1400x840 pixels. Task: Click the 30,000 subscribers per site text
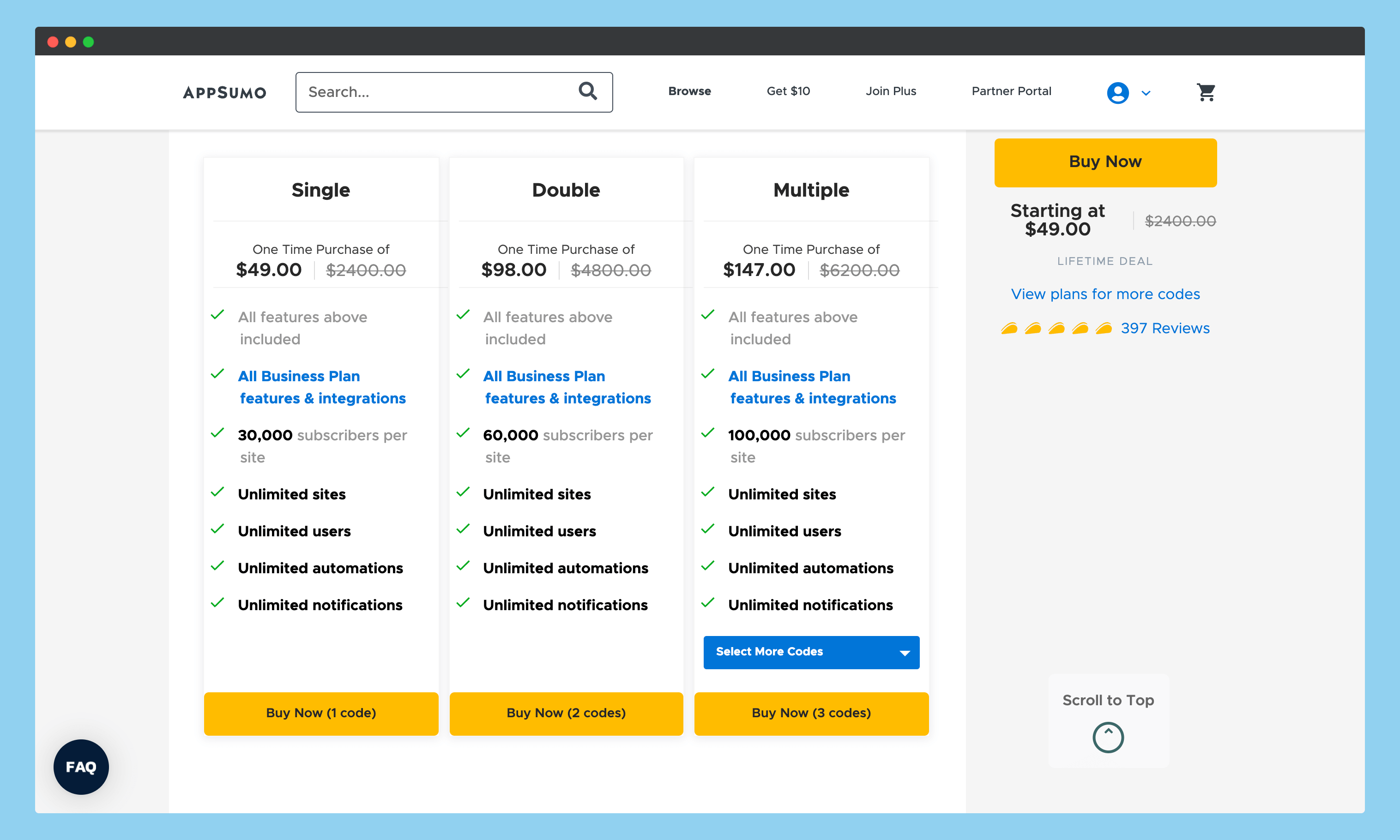pyautogui.click(x=322, y=446)
